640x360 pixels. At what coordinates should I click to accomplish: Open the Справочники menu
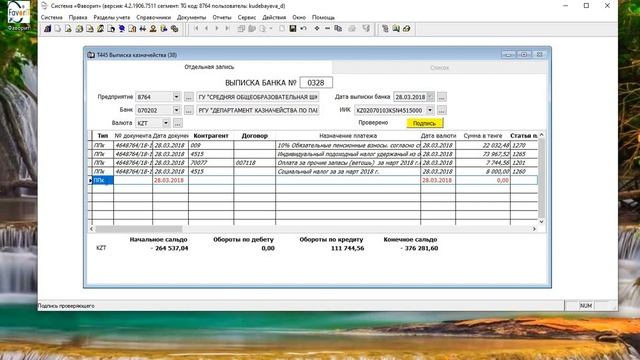coord(153,18)
